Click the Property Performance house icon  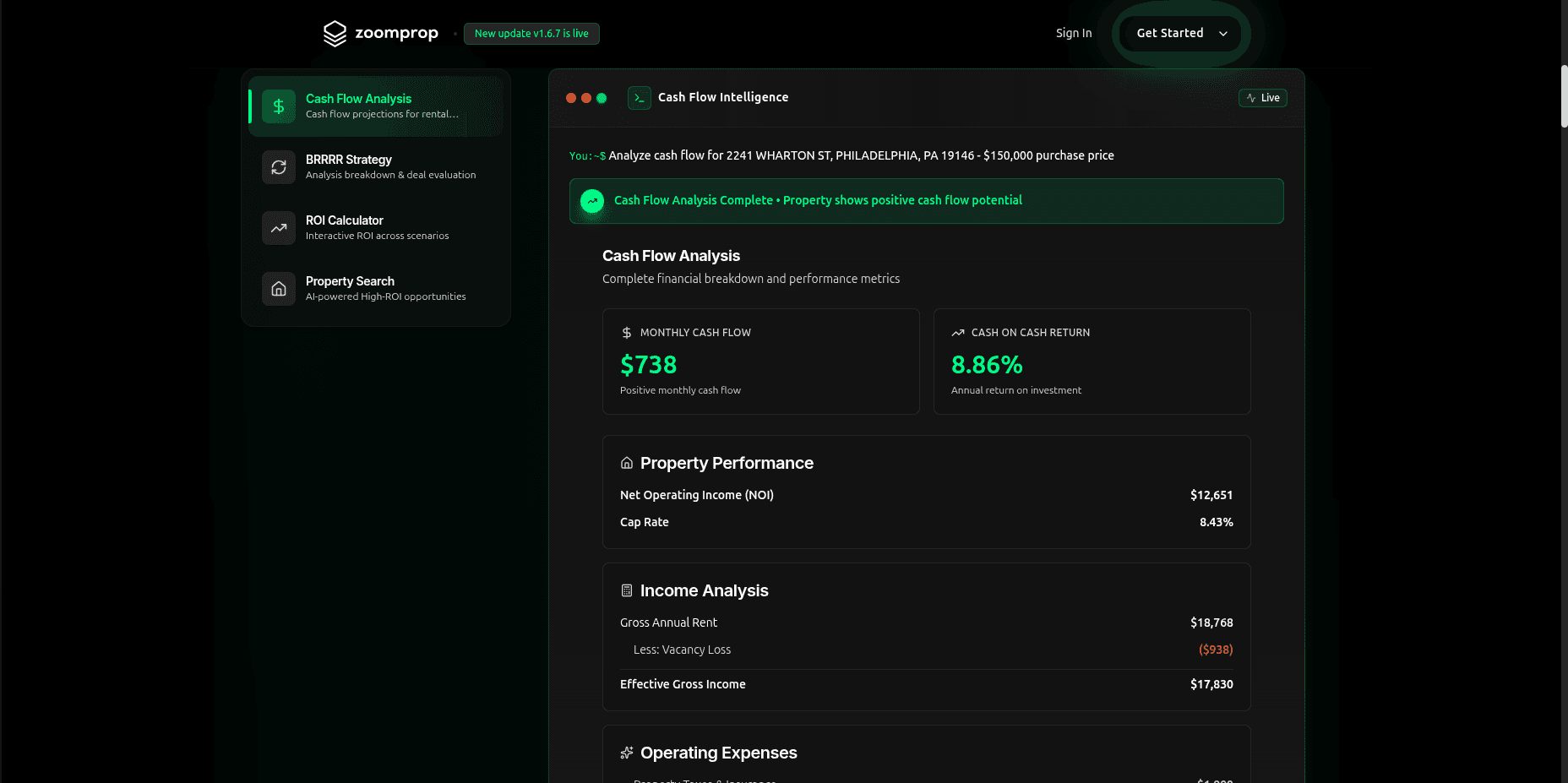(x=627, y=463)
